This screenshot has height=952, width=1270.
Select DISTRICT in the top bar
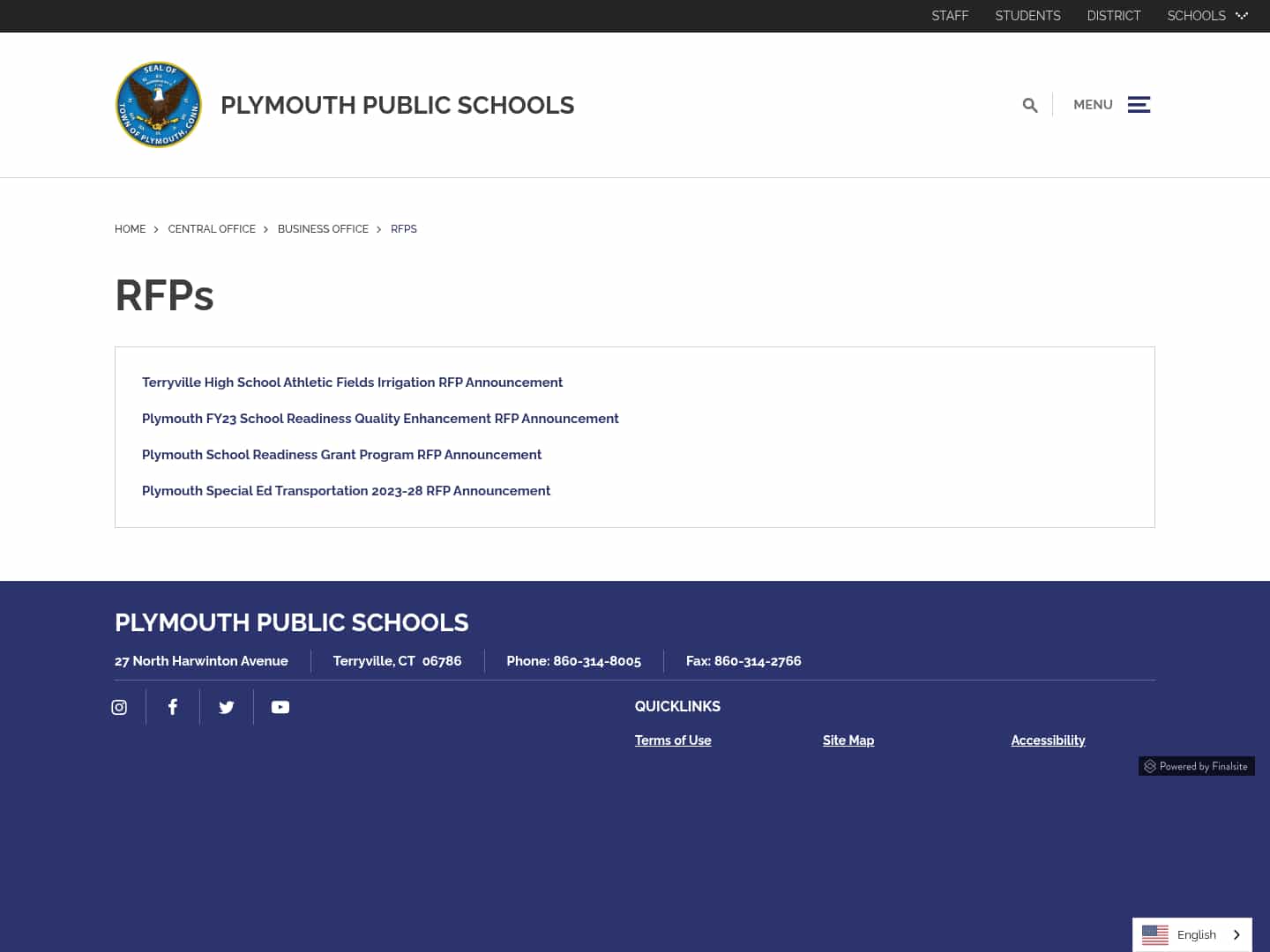point(1113,16)
